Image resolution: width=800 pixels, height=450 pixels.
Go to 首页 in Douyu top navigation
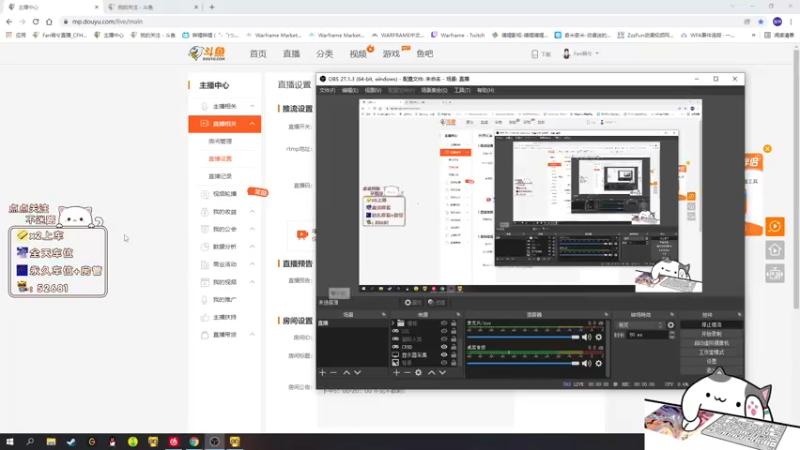pyautogui.click(x=258, y=54)
